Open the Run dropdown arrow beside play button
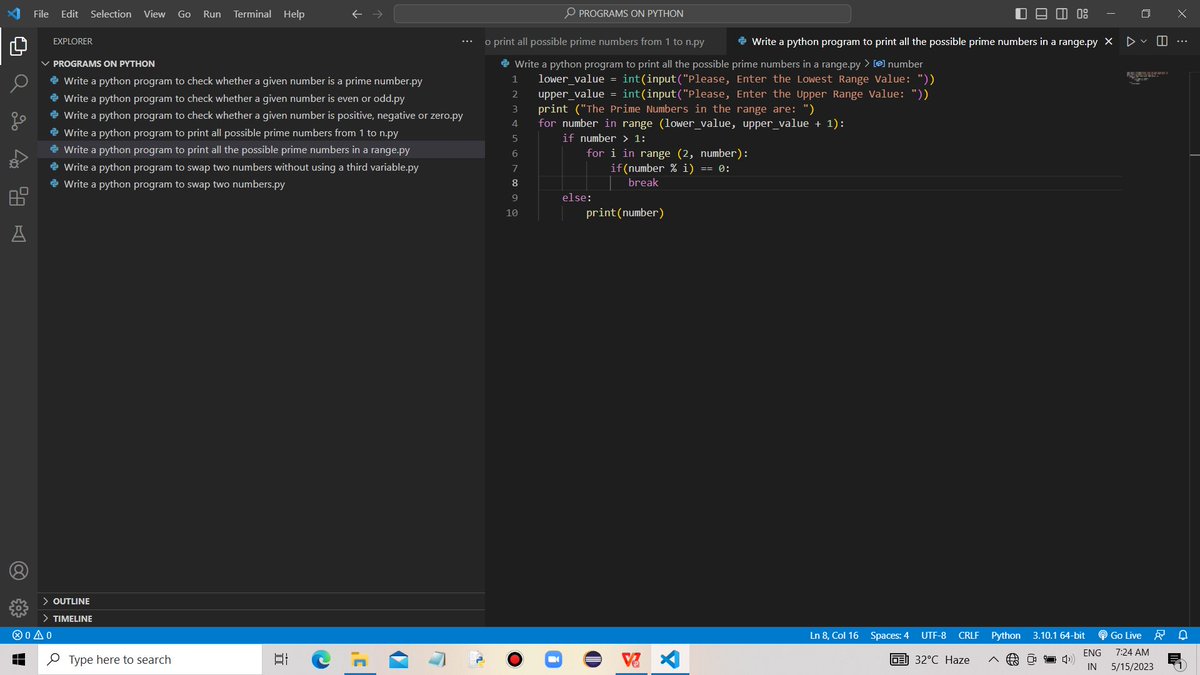Viewport: 1200px width, 675px height. tap(1144, 42)
